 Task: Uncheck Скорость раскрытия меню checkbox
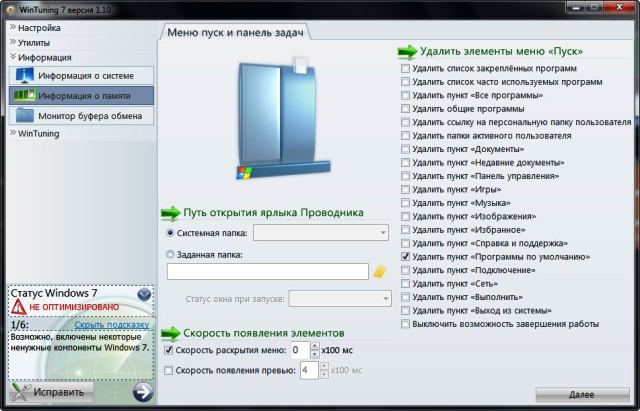click(169, 350)
